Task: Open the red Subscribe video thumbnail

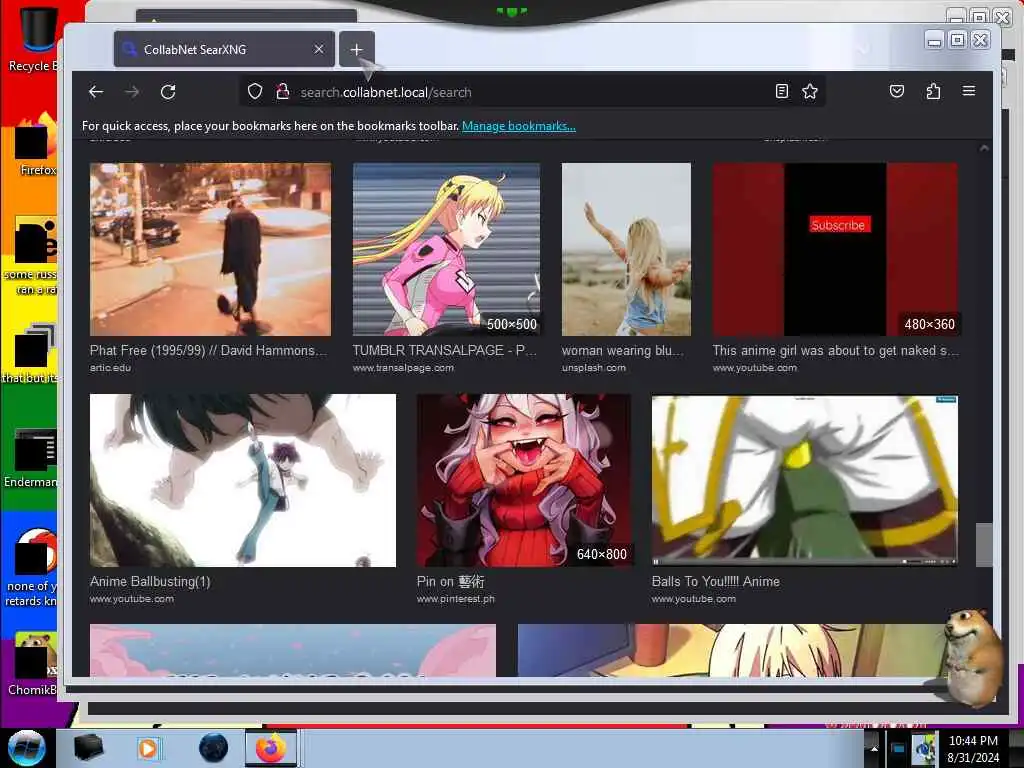Action: (835, 249)
